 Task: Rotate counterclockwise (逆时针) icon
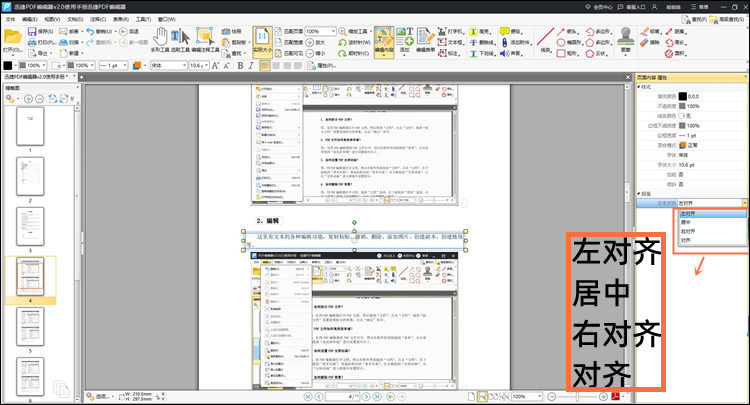tap(342, 43)
